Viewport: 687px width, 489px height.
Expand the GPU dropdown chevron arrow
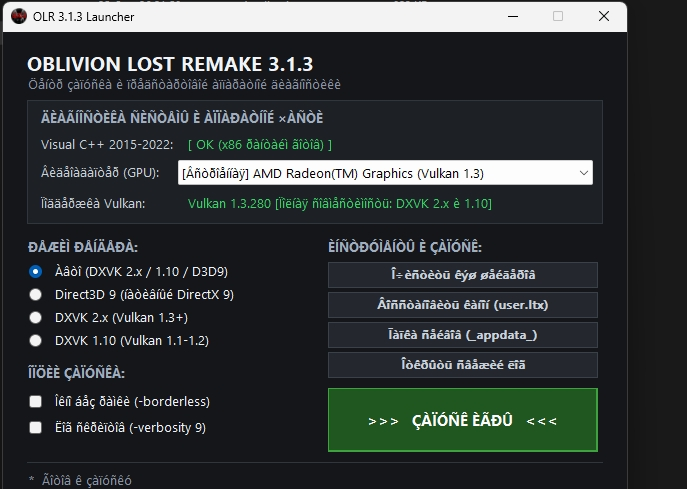[x=584, y=173]
